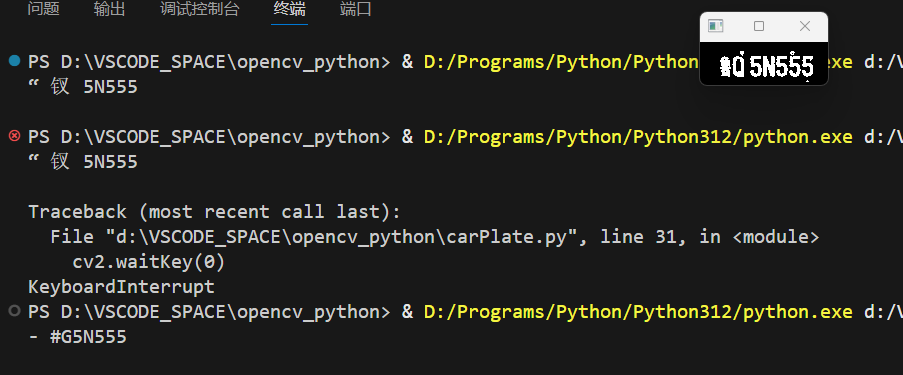This screenshot has height=375, width=903.
Task: Click the last PS D:\VSCODE_SPACE prompt
Action: [x=209, y=312]
